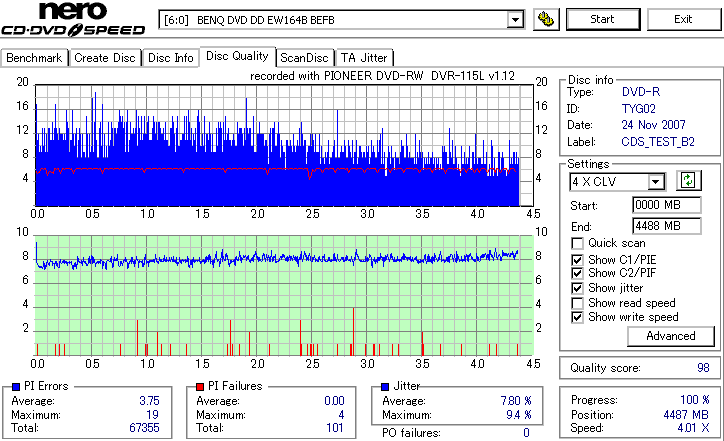
Task: Open the 4 X CLV speed dropdown
Action: [655, 182]
